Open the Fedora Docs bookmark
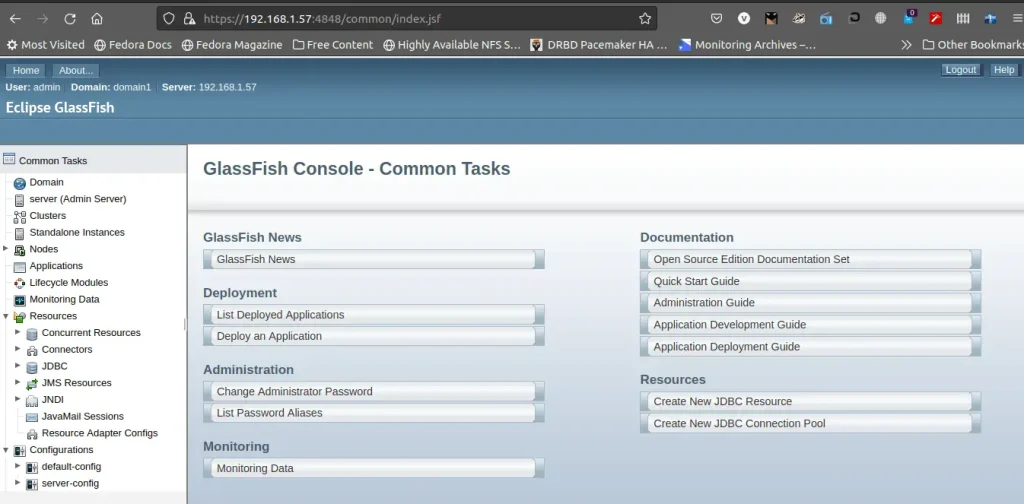Screen dimensions: 1024x504 click(x=133, y=45)
